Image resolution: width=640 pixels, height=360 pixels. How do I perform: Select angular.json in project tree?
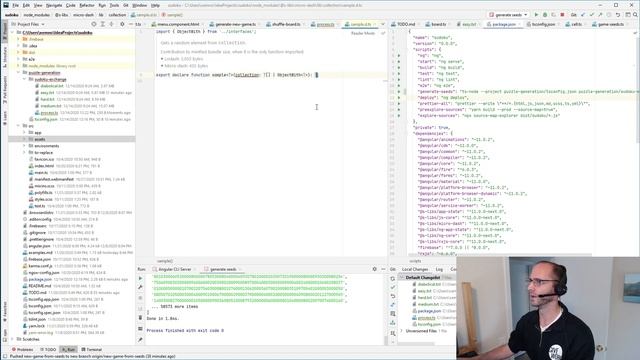[39, 246]
